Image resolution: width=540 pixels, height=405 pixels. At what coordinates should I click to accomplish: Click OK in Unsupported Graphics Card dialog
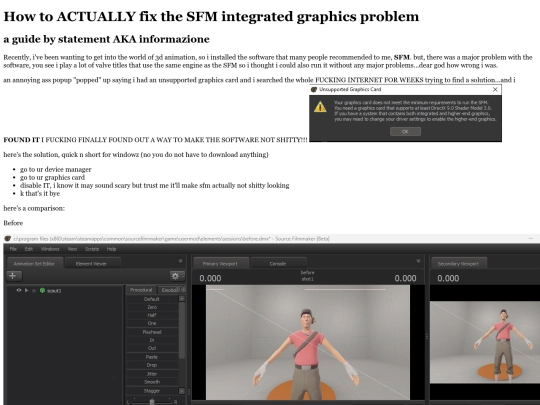(405, 132)
